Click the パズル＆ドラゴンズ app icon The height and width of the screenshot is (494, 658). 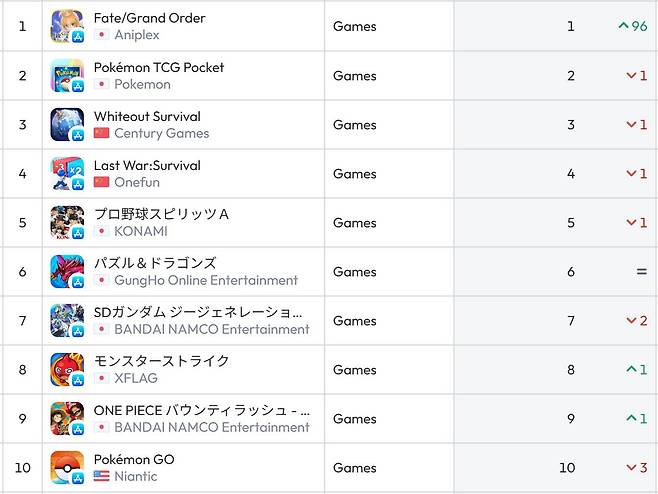pos(67,271)
